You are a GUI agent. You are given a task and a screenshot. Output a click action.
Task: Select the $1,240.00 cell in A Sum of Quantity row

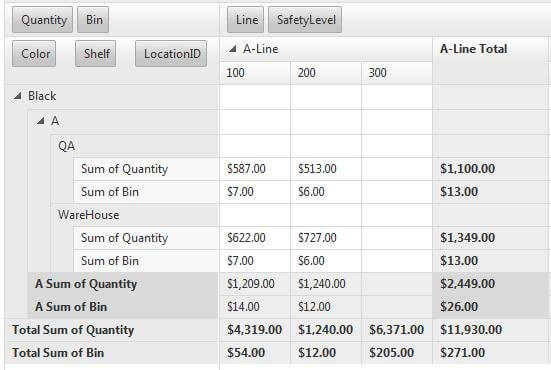(x=326, y=284)
